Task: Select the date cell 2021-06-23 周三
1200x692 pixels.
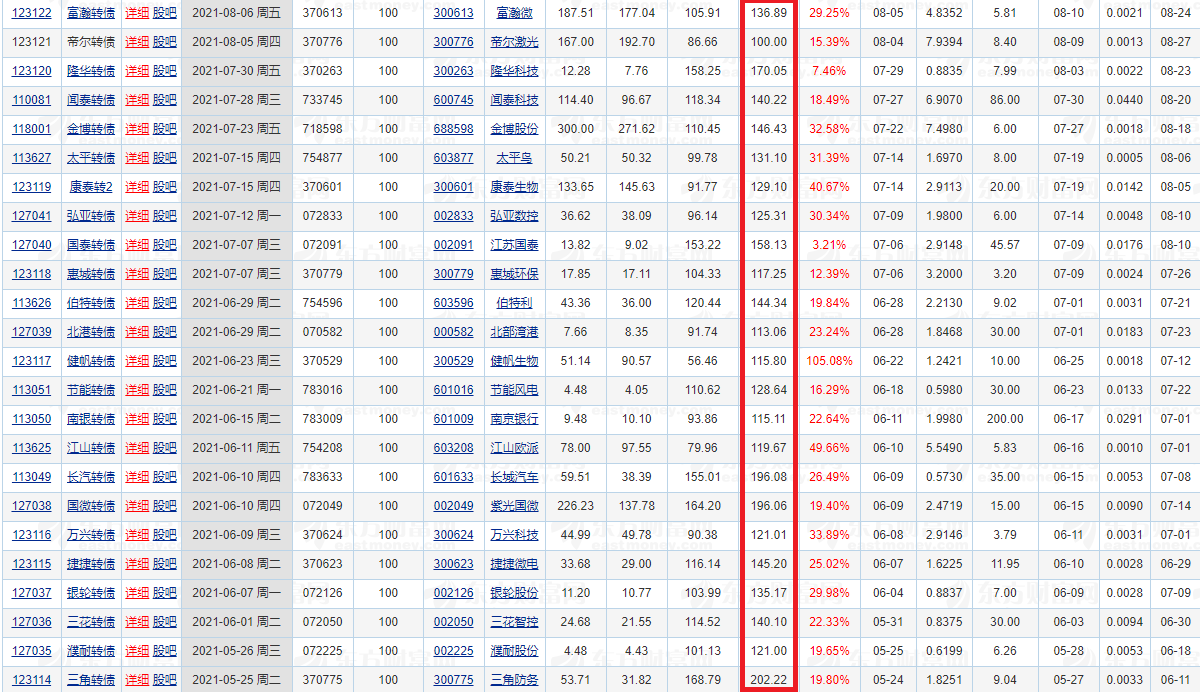Action: point(237,361)
